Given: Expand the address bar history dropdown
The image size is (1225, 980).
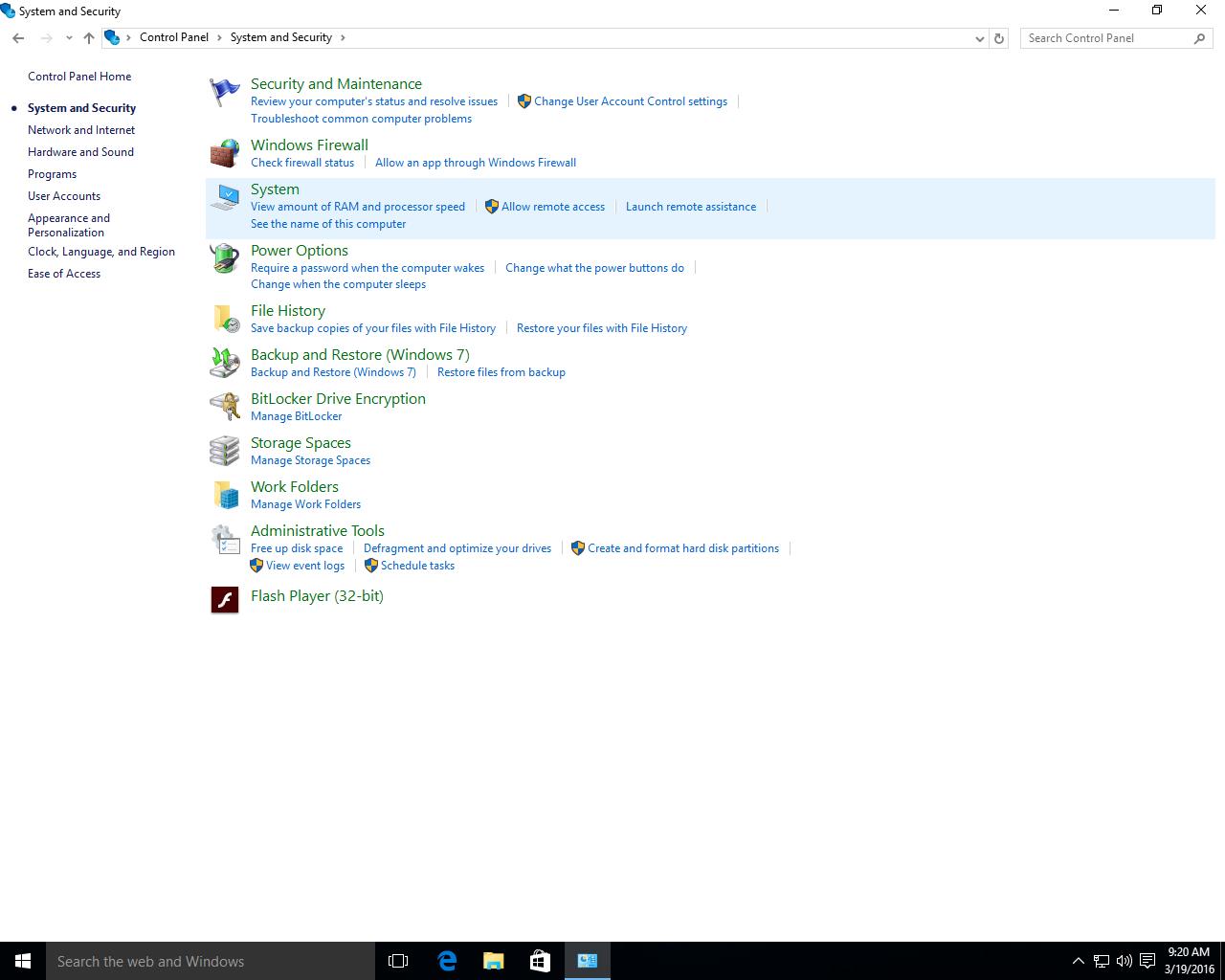Looking at the screenshot, I should tap(979, 38).
